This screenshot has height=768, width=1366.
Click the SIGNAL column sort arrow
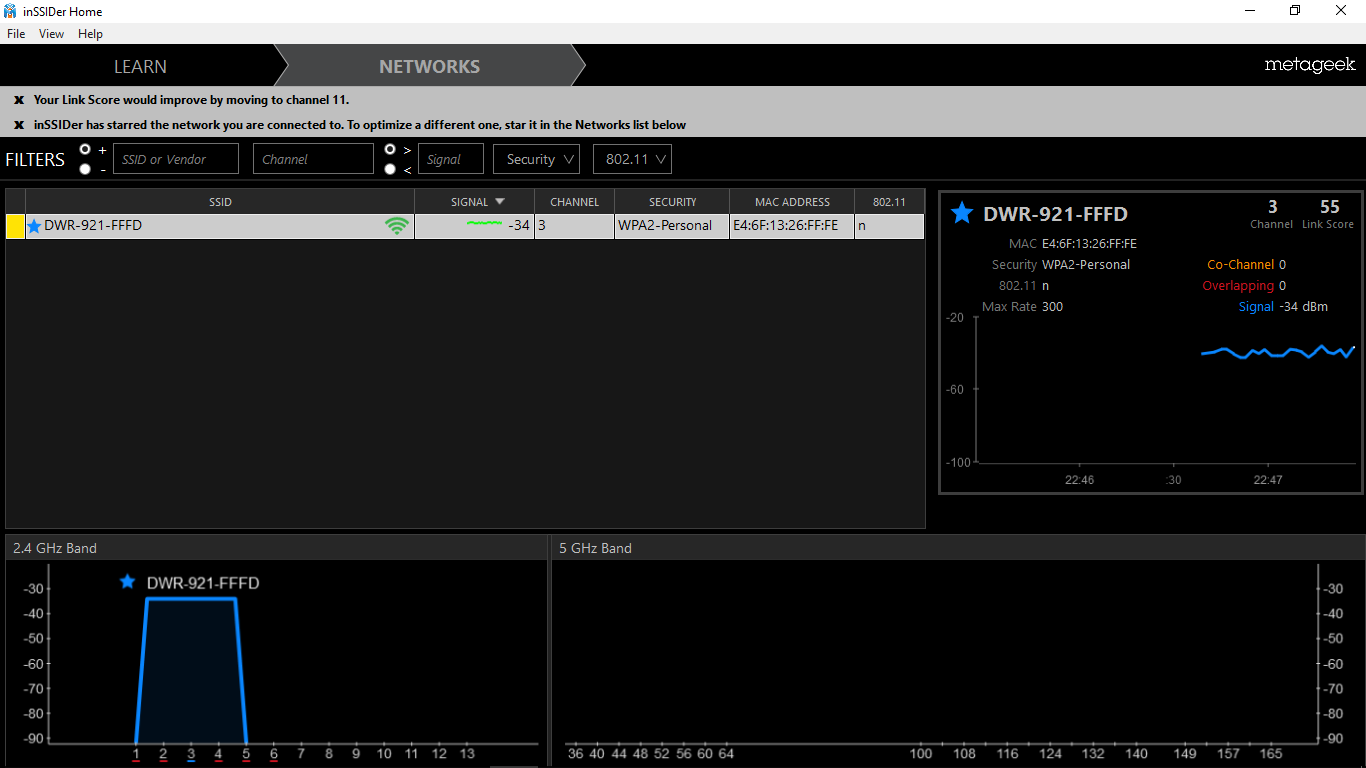coord(500,201)
